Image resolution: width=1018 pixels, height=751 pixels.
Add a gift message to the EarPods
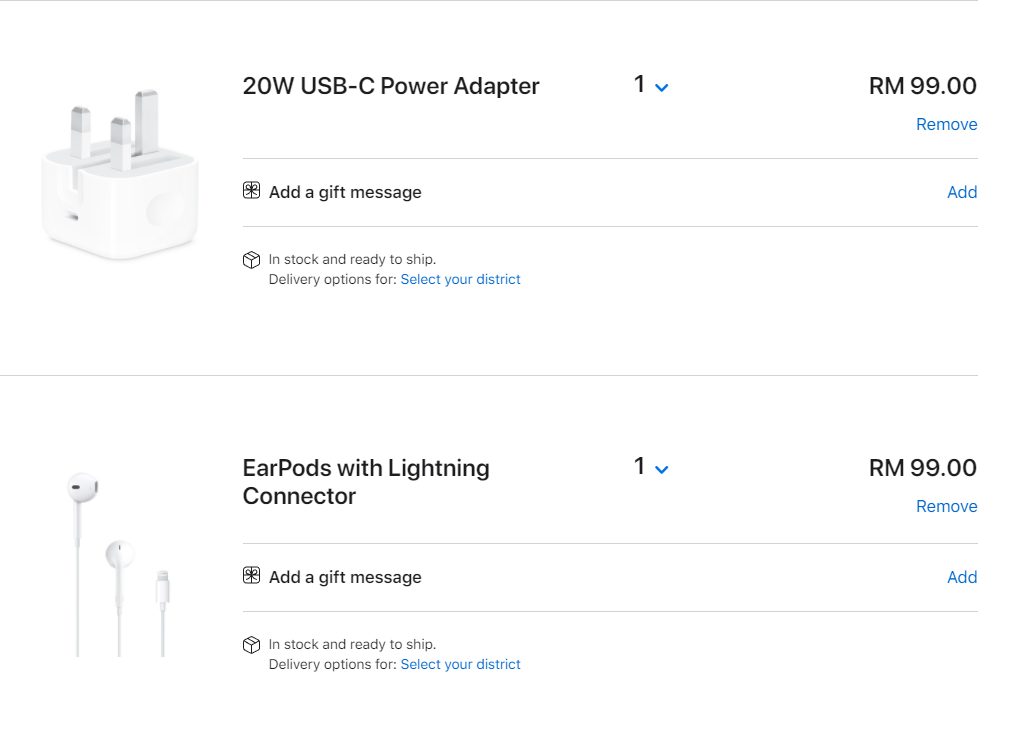pyautogui.click(x=961, y=577)
